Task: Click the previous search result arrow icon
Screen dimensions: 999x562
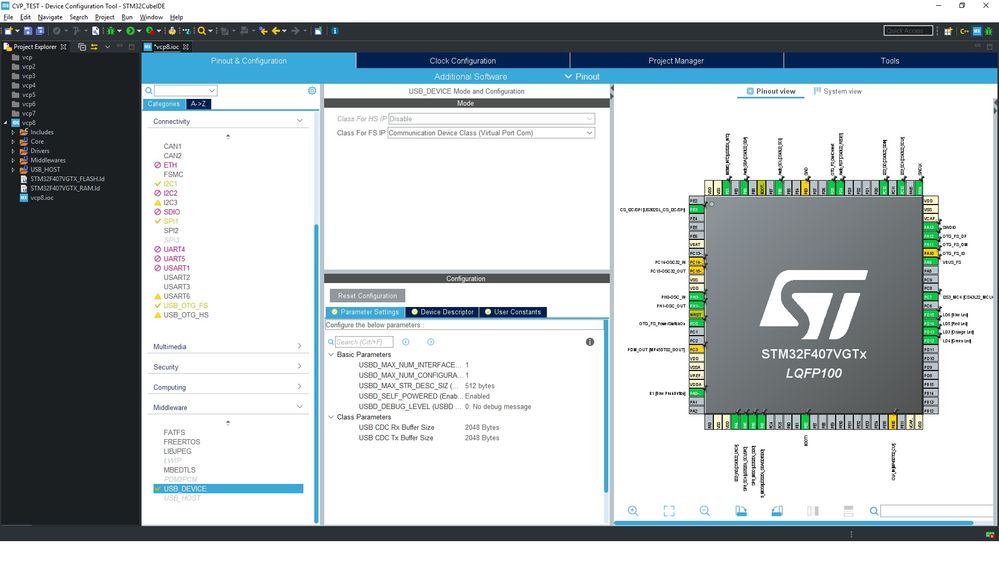Action: 406,342
